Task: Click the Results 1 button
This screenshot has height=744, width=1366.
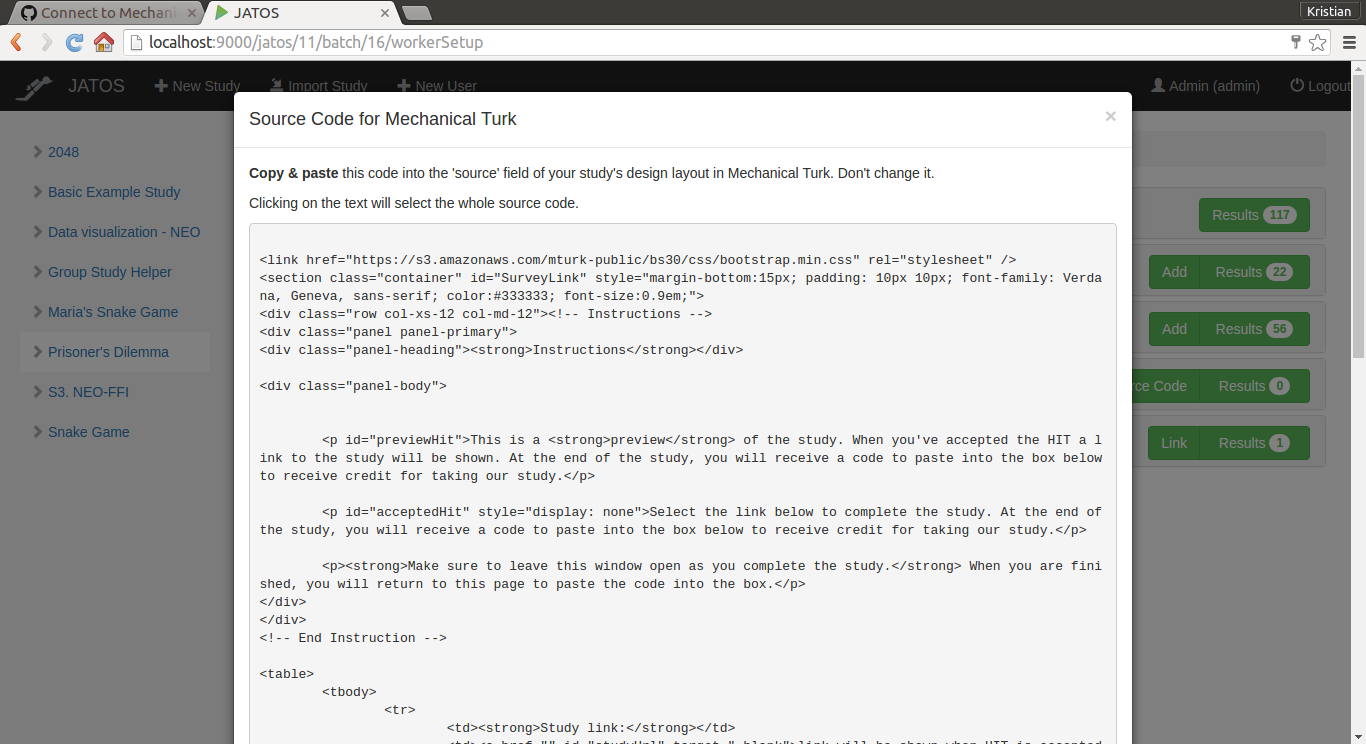Action: [1256, 443]
